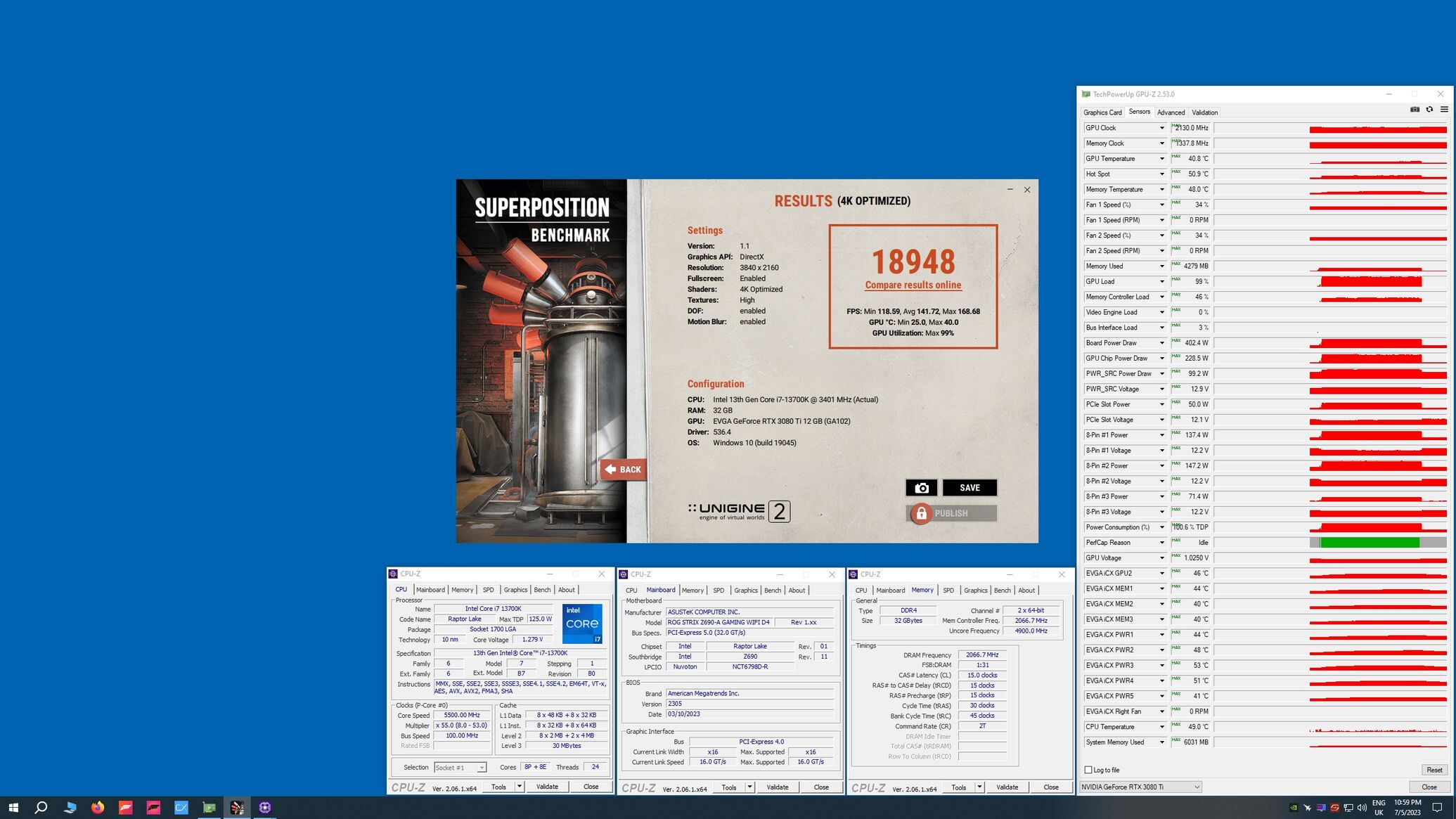
Task: Expand the Socket #1 selection dropdown
Action: pos(482,768)
